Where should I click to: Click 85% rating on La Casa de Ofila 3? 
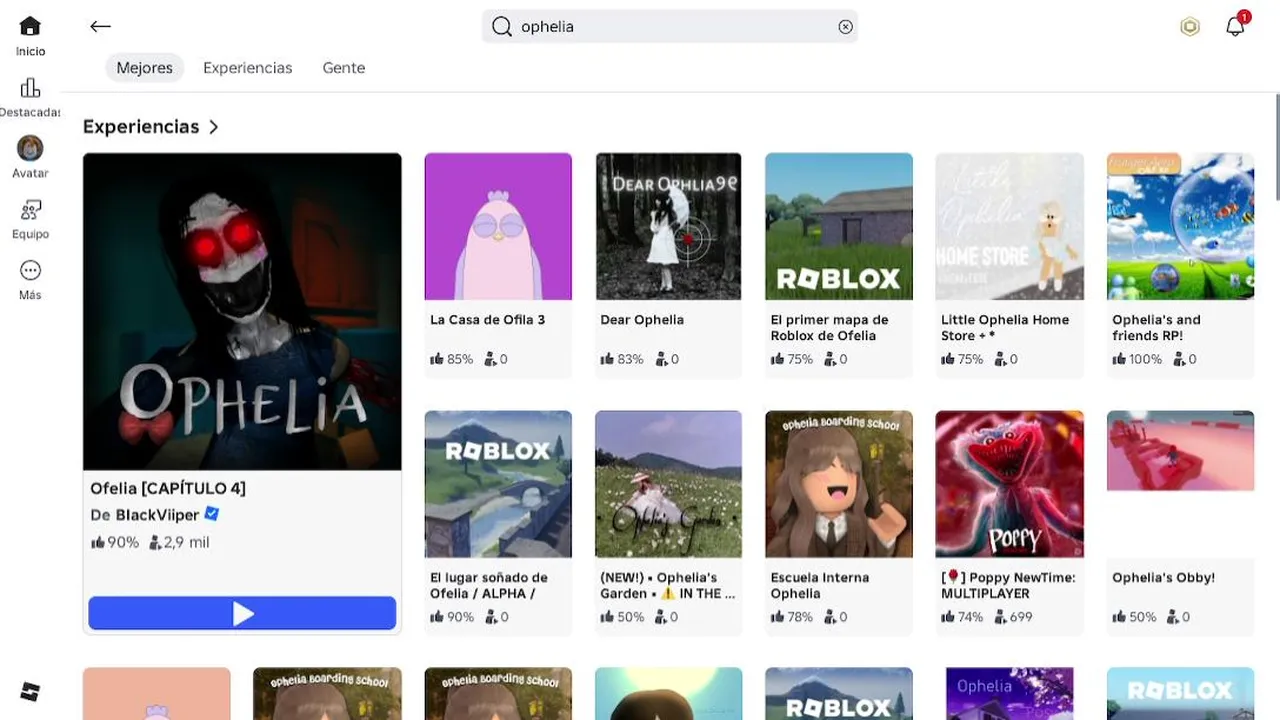[452, 359]
